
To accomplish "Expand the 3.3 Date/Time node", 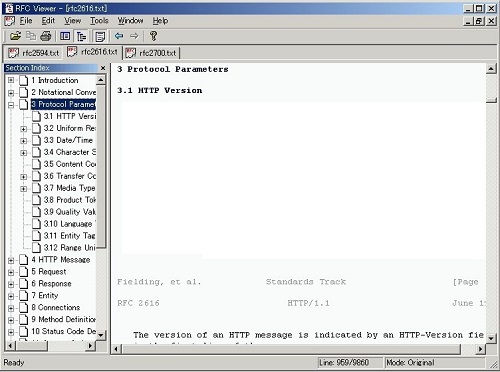I will [x=24, y=141].
